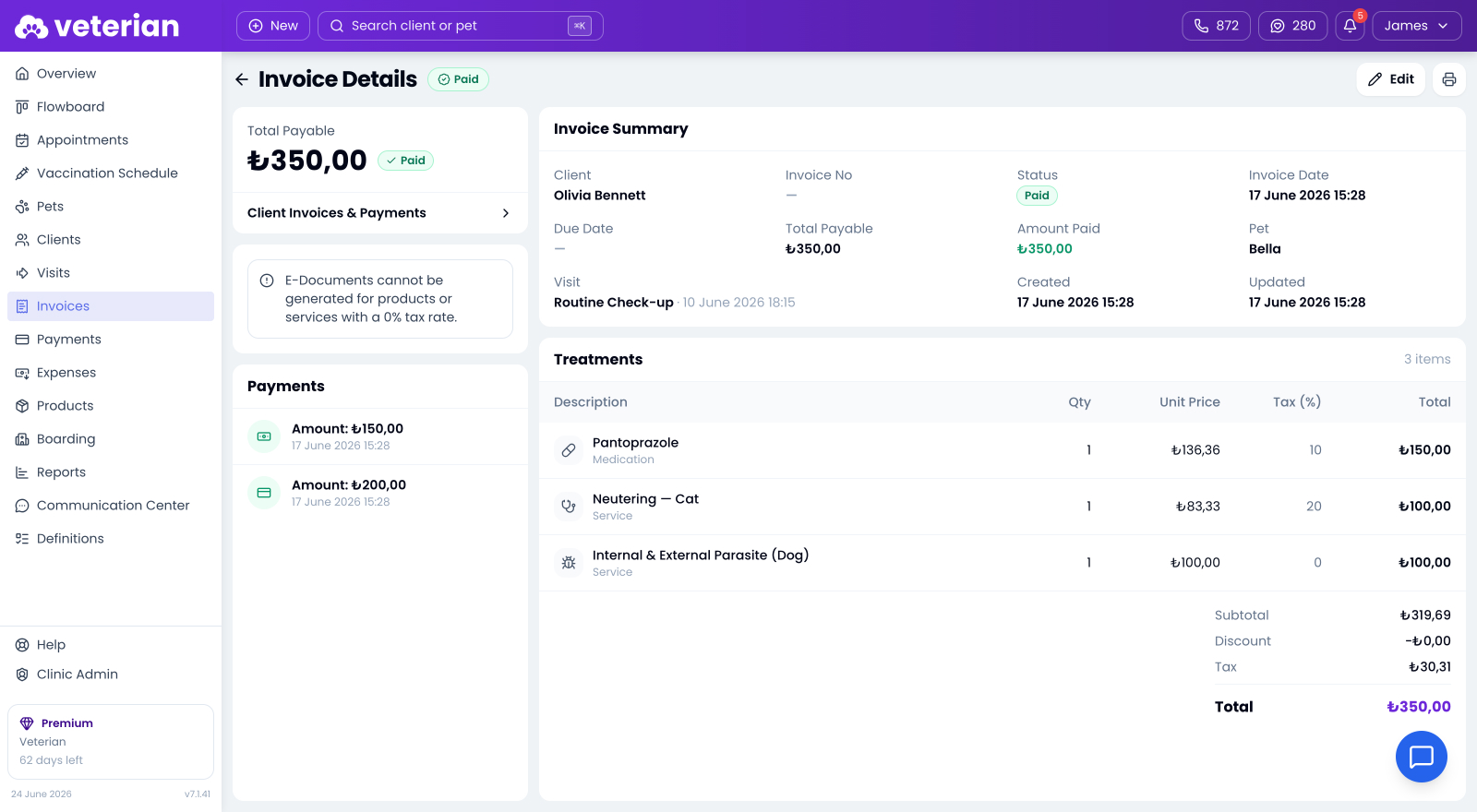Click the parasite bug icon
Image resolution: width=1477 pixels, height=812 pixels.
[x=569, y=563]
